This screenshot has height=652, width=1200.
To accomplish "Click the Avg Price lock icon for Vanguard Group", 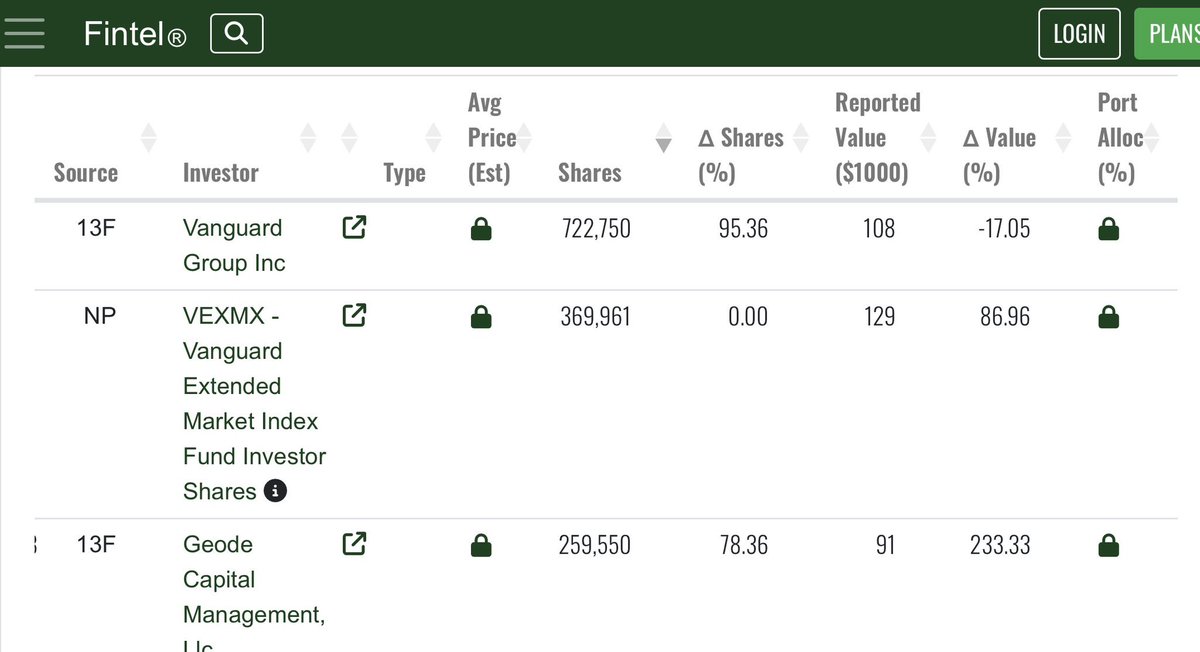I will [x=481, y=230].
